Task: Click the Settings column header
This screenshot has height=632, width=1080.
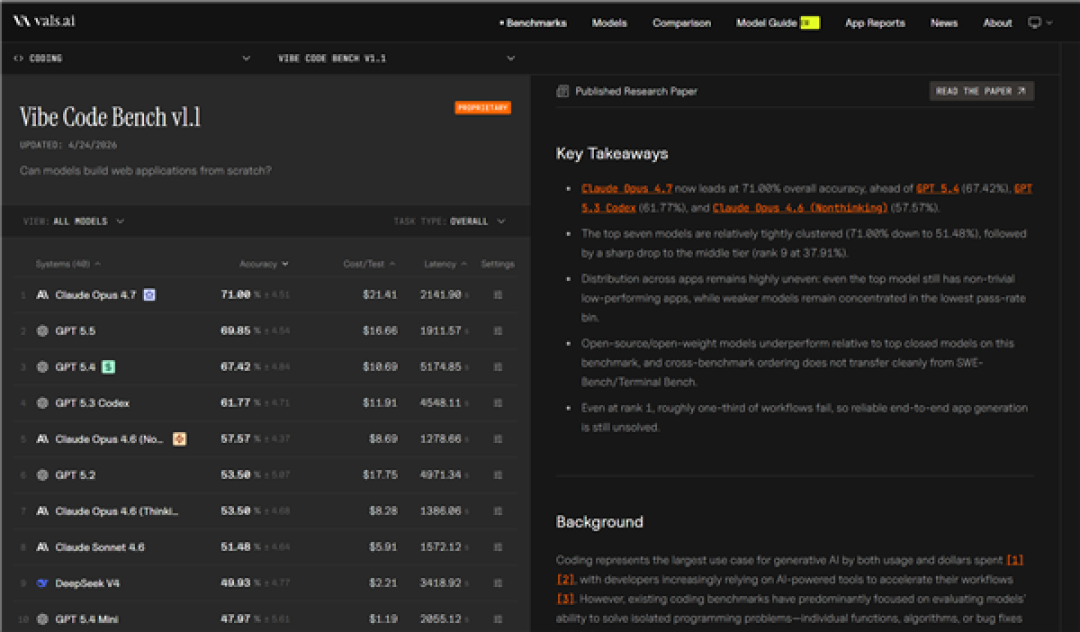Action: 497,264
